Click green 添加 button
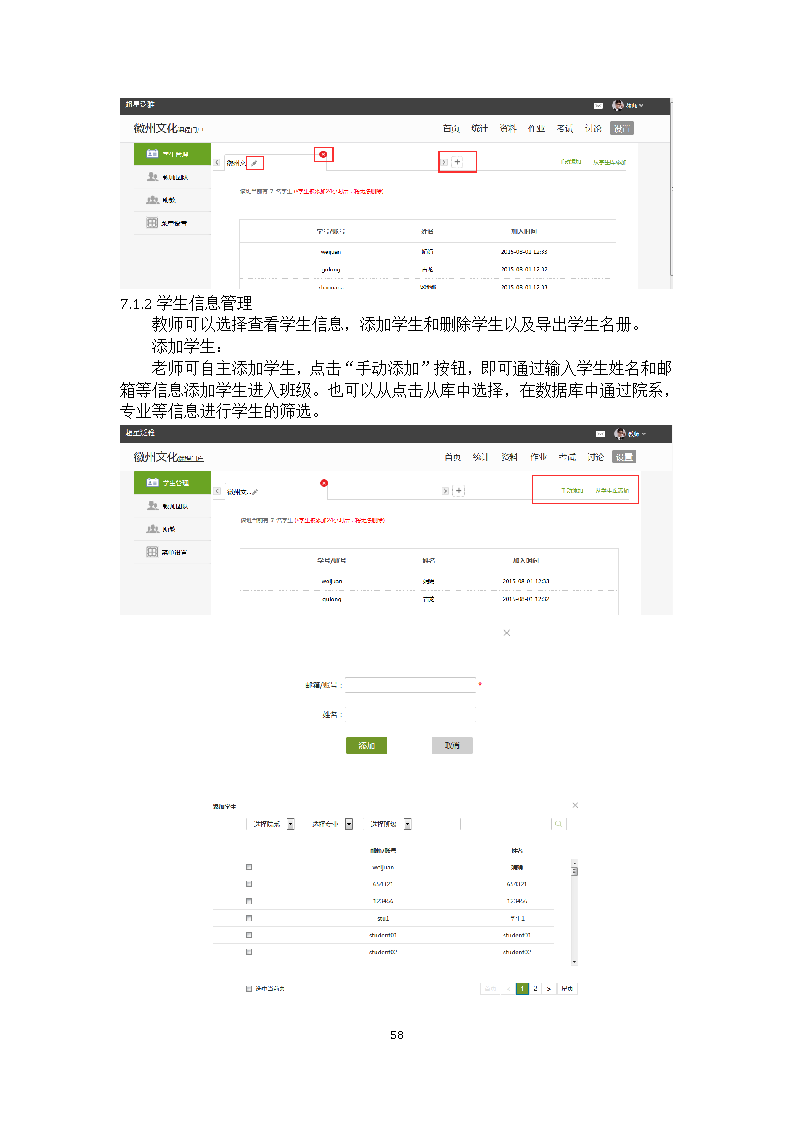 click(366, 746)
